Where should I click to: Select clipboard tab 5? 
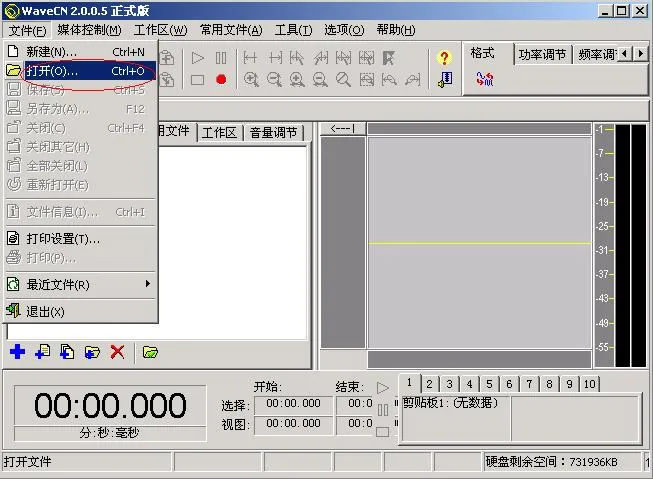[489, 384]
